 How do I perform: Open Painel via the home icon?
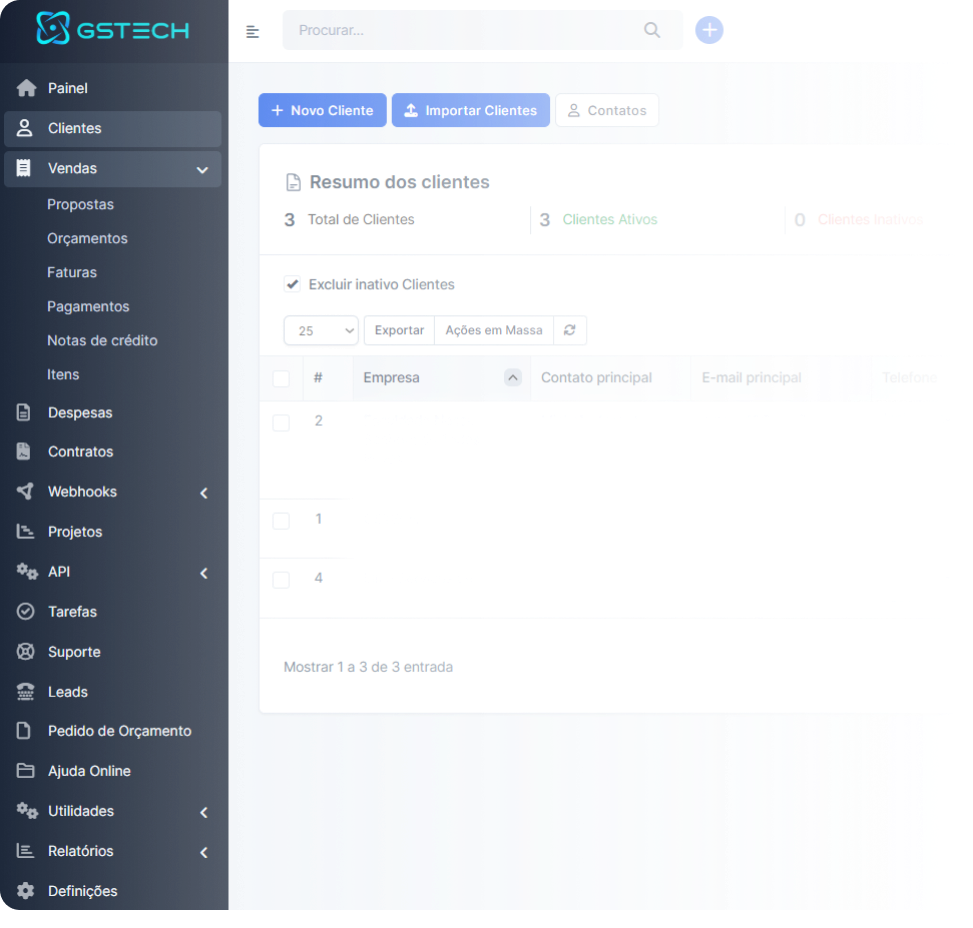(x=27, y=89)
